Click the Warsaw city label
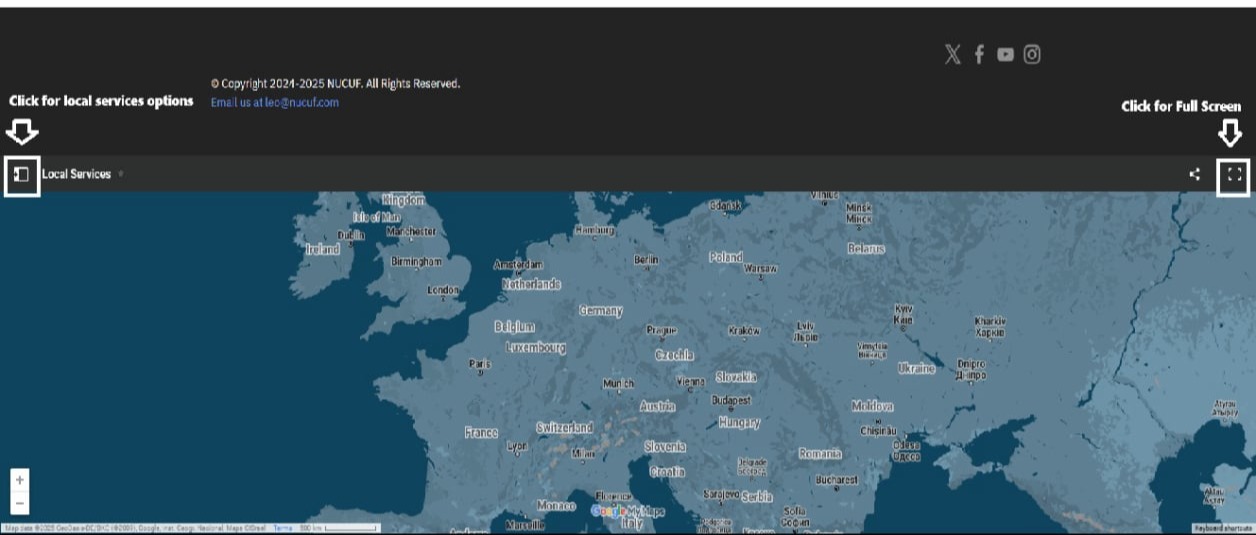Image resolution: width=1256 pixels, height=535 pixels. coord(761,269)
